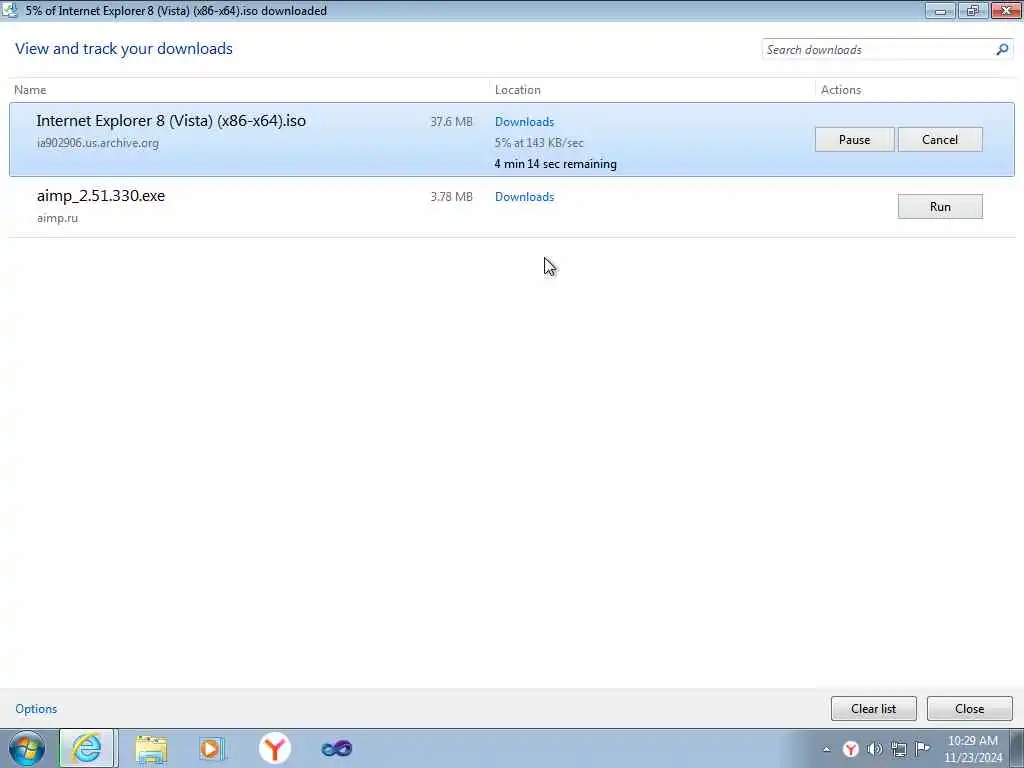Open the blue infinity-logo app in taskbar

[337, 748]
